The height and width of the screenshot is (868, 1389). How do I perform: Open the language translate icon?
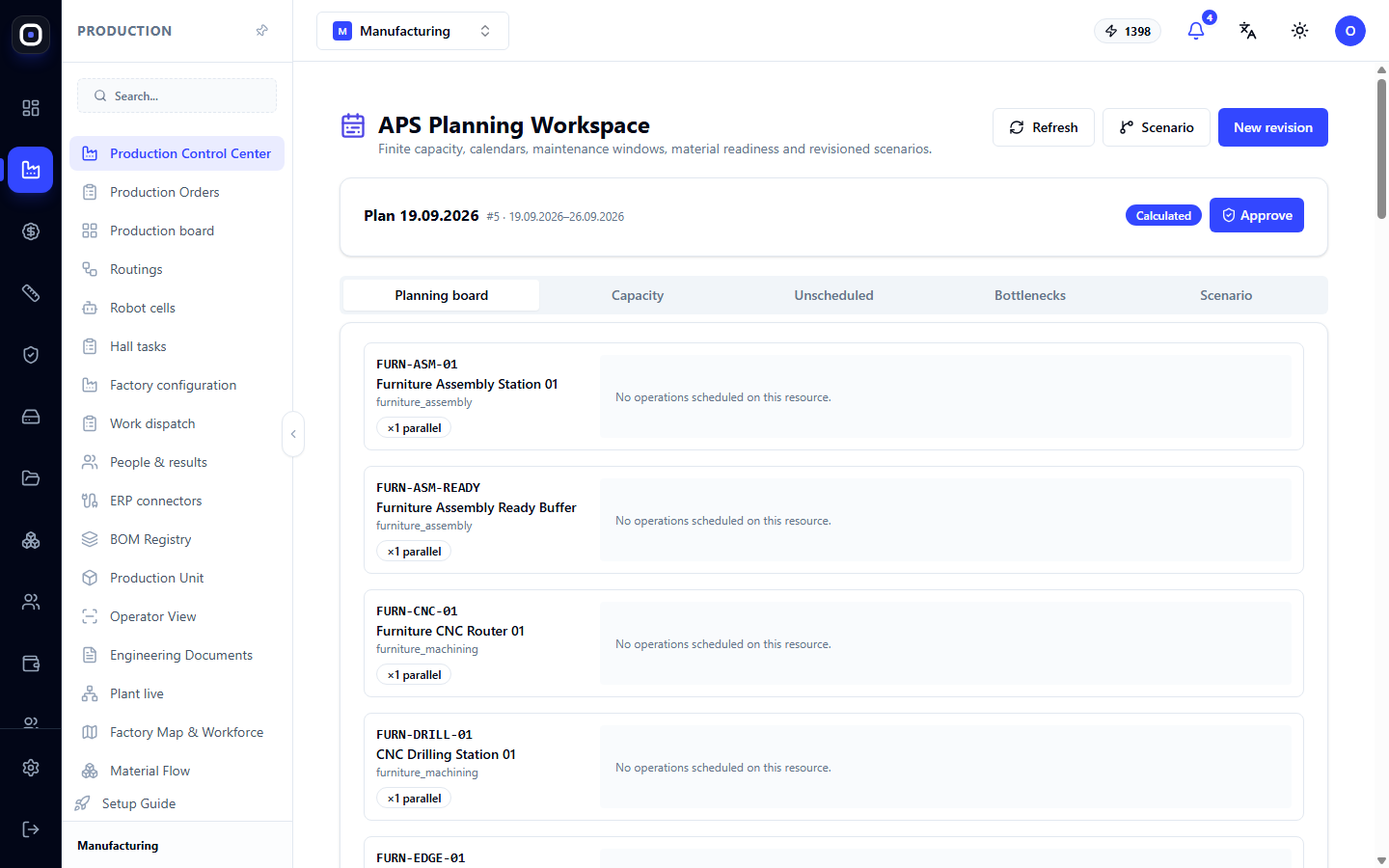(x=1248, y=31)
